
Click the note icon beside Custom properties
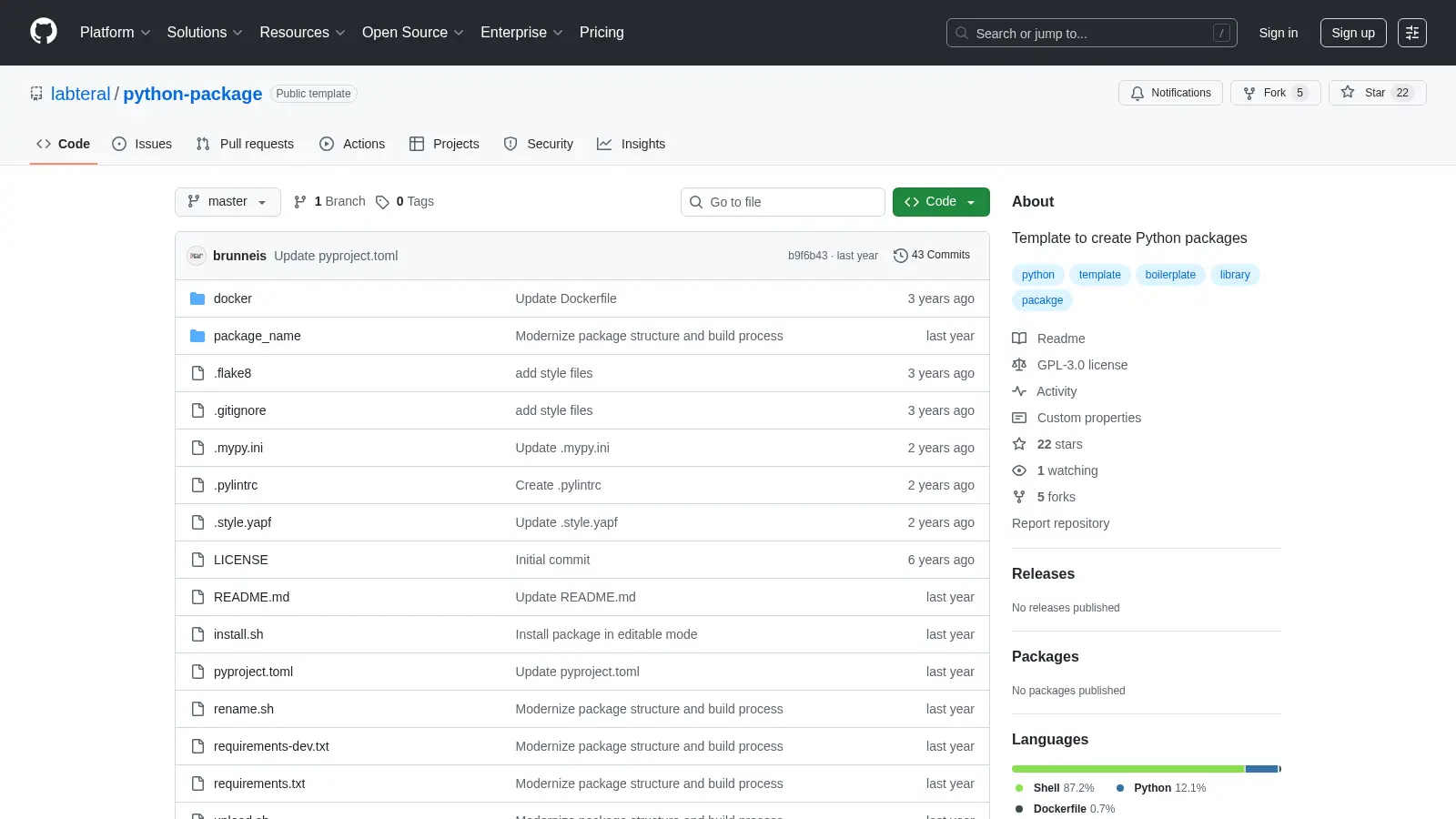pyautogui.click(x=1019, y=418)
